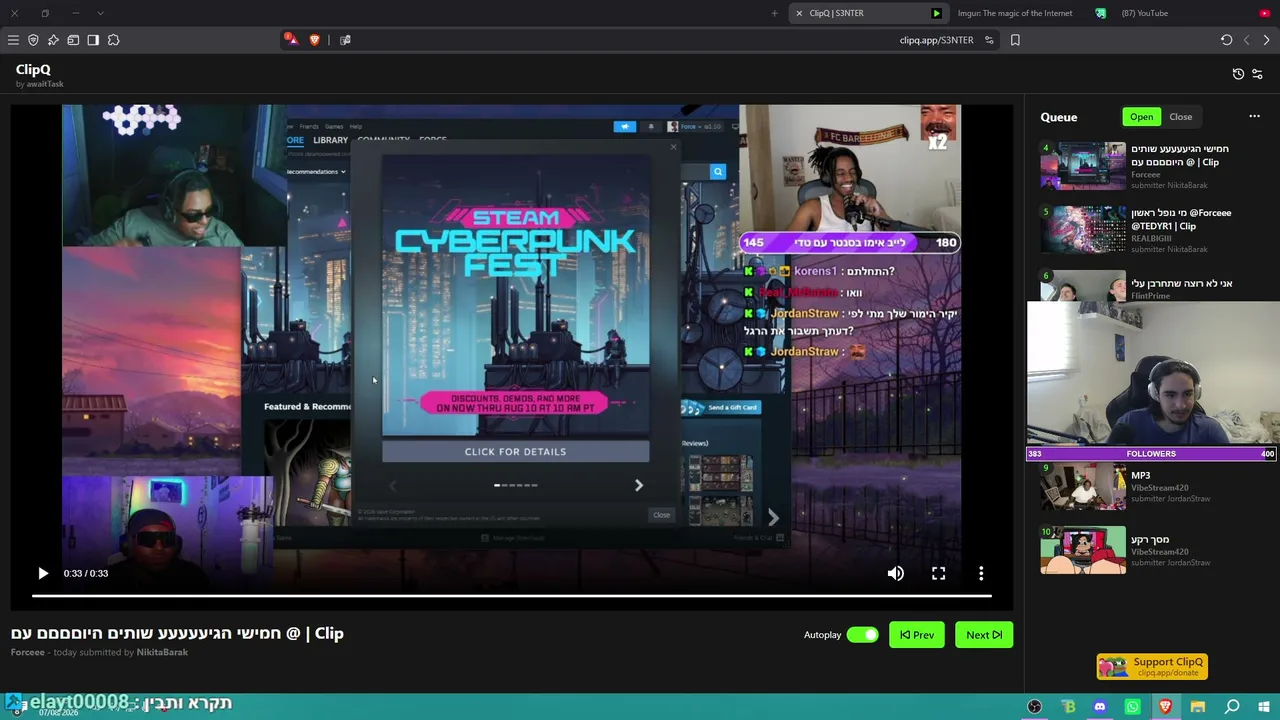The image size is (1280, 720).
Task: Seek on the video progress bar
Action: click(511, 596)
